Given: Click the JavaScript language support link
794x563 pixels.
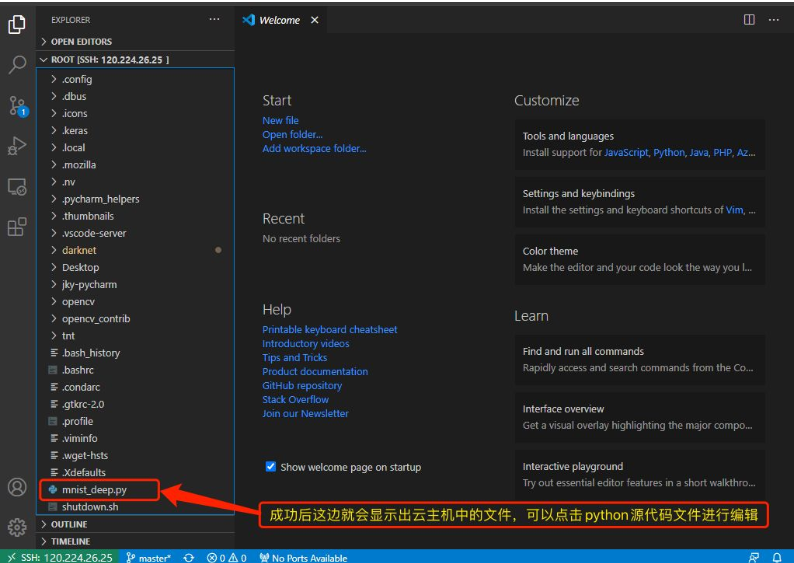Looking at the screenshot, I should click(x=626, y=152).
